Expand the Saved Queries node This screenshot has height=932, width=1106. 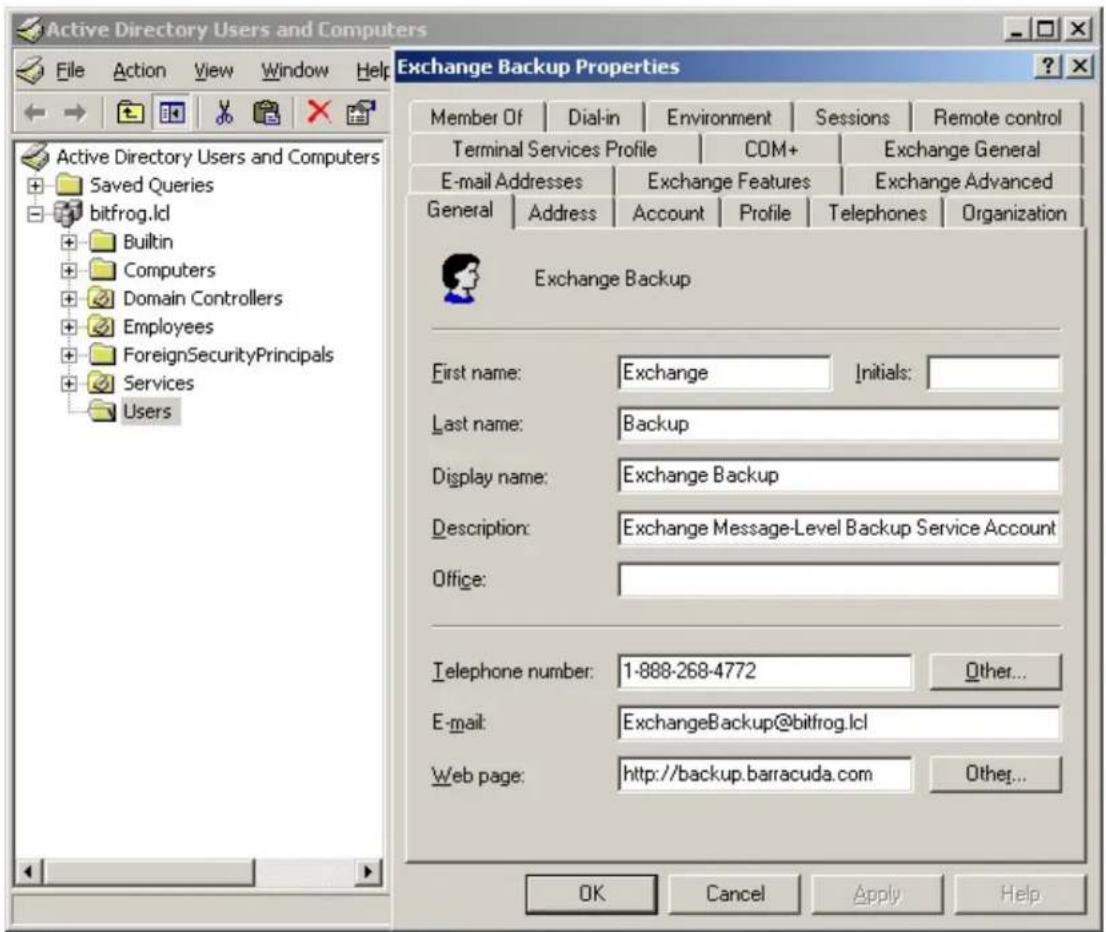(35, 186)
